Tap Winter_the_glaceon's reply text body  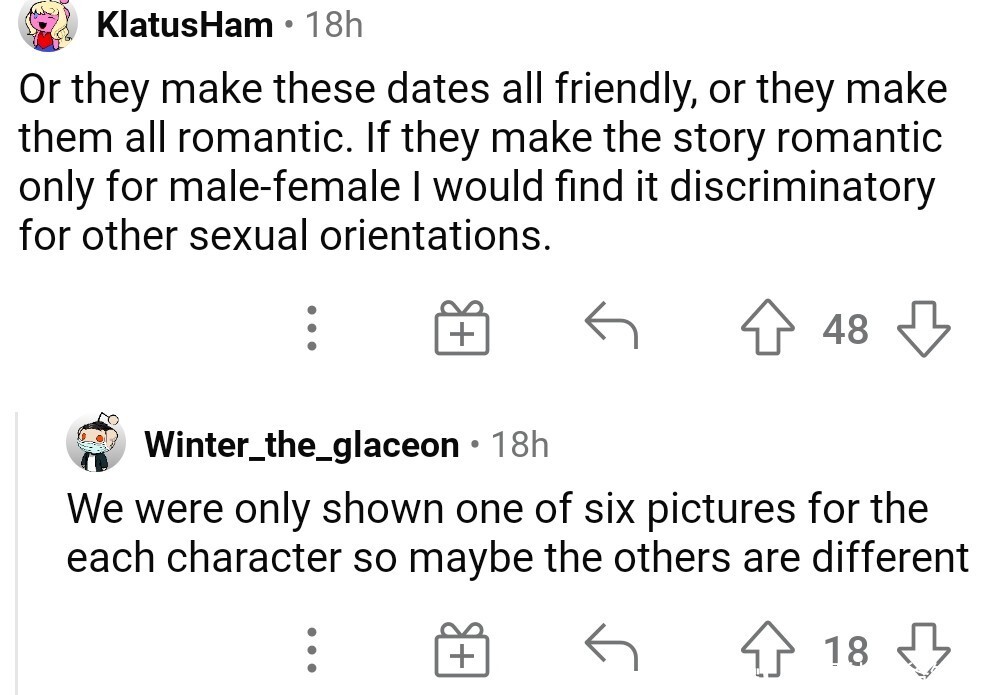(517, 532)
